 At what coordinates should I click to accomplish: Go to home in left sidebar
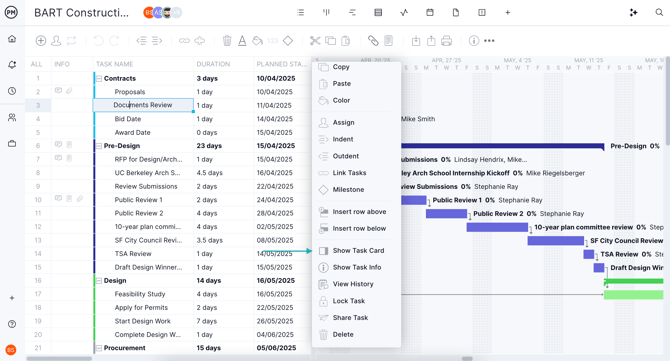(12, 39)
